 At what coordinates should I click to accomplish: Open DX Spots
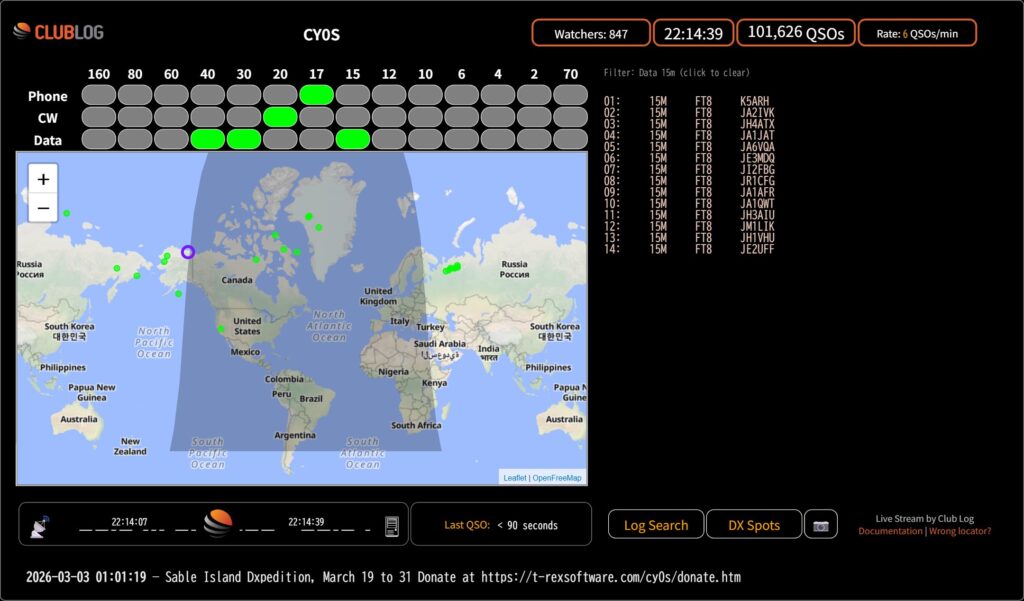click(x=754, y=525)
